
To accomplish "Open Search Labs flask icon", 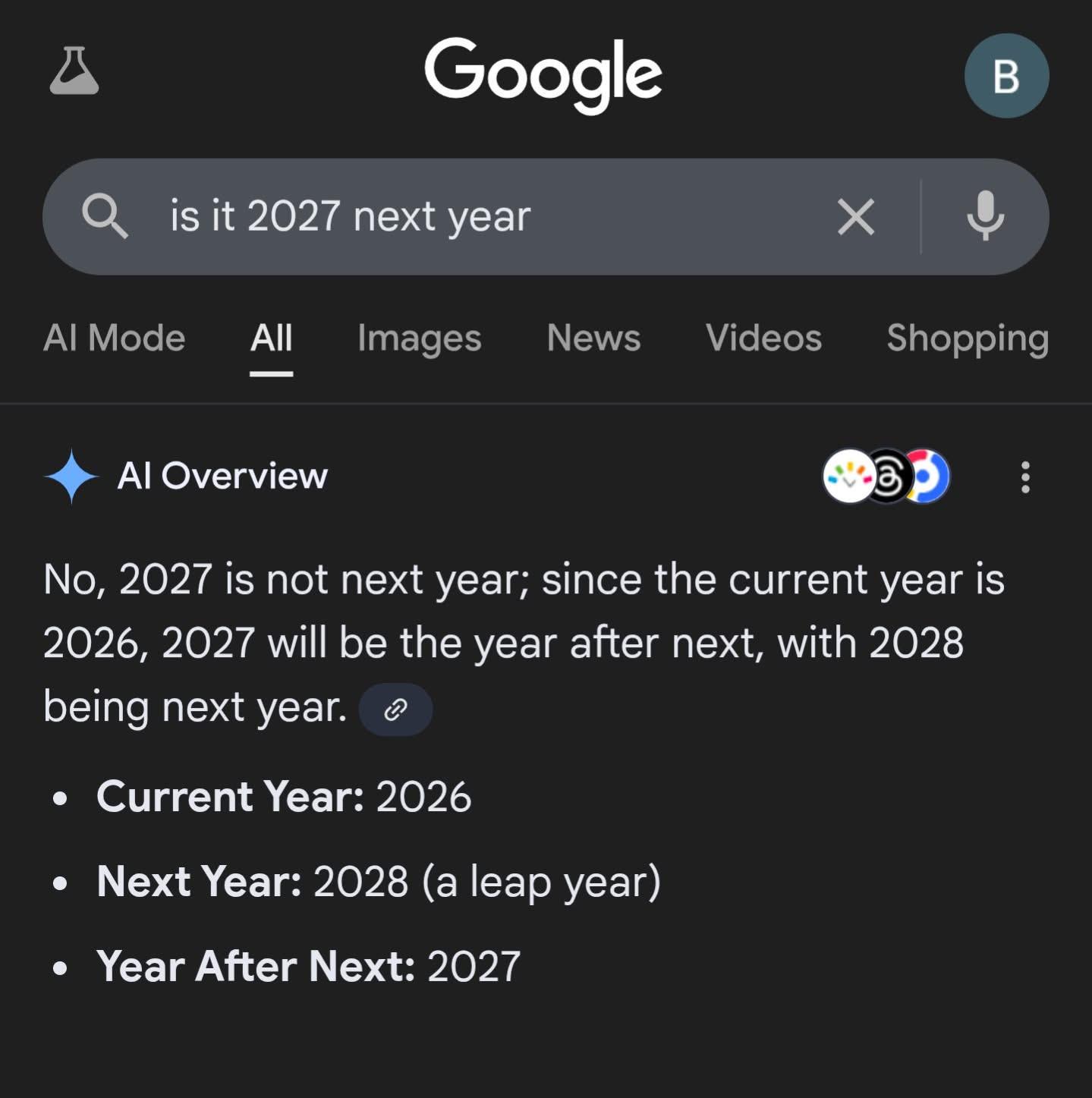I will (x=74, y=71).
